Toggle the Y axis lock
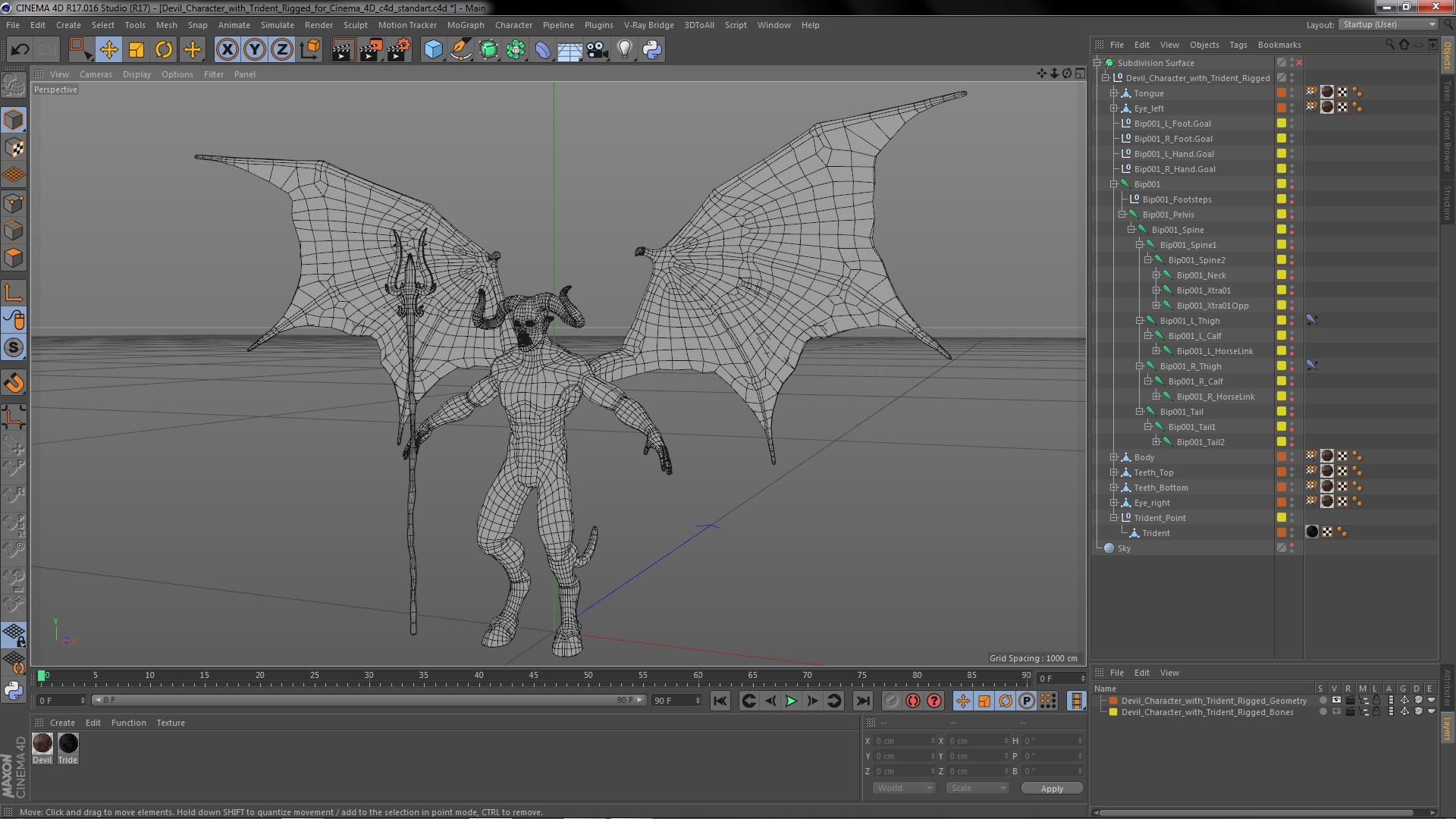Image resolution: width=1456 pixels, height=819 pixels. point(255,50)
